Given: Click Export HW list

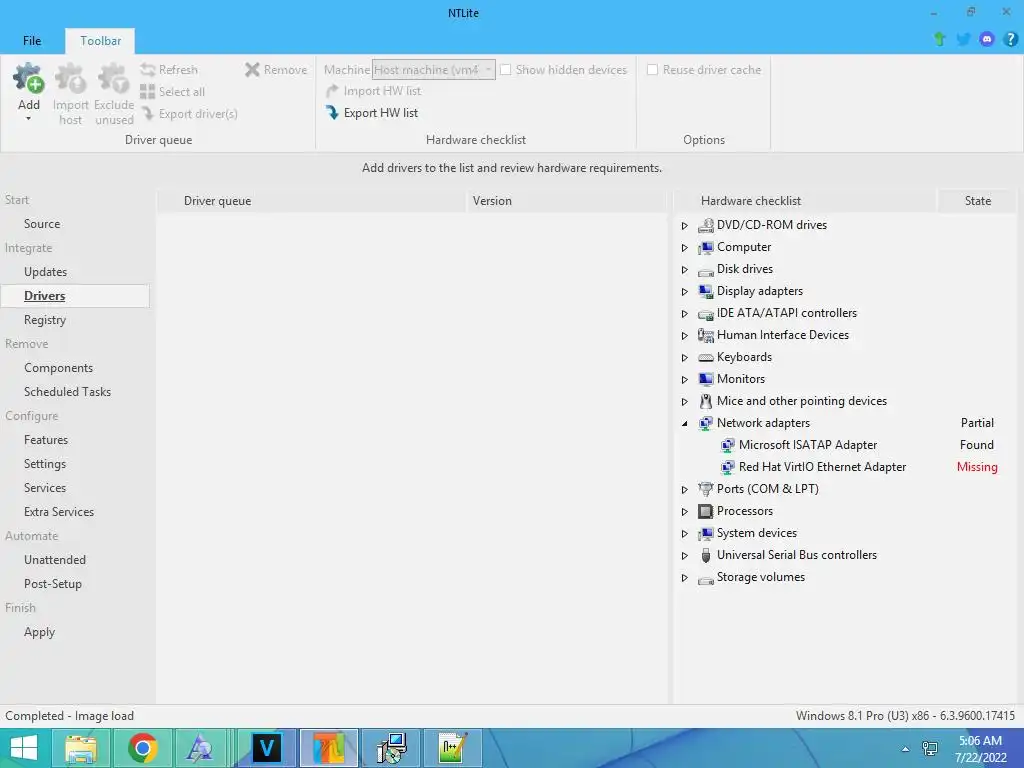Looking at the screenshot, I should click(372, 113).
